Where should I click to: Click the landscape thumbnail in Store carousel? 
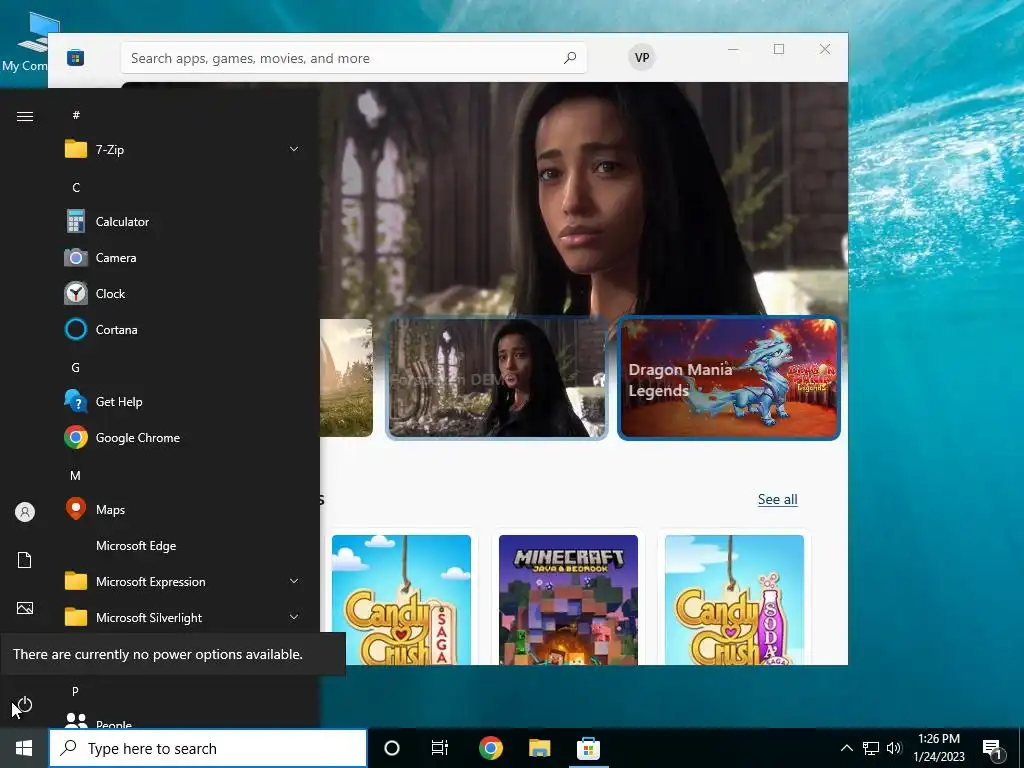(346, 378)
